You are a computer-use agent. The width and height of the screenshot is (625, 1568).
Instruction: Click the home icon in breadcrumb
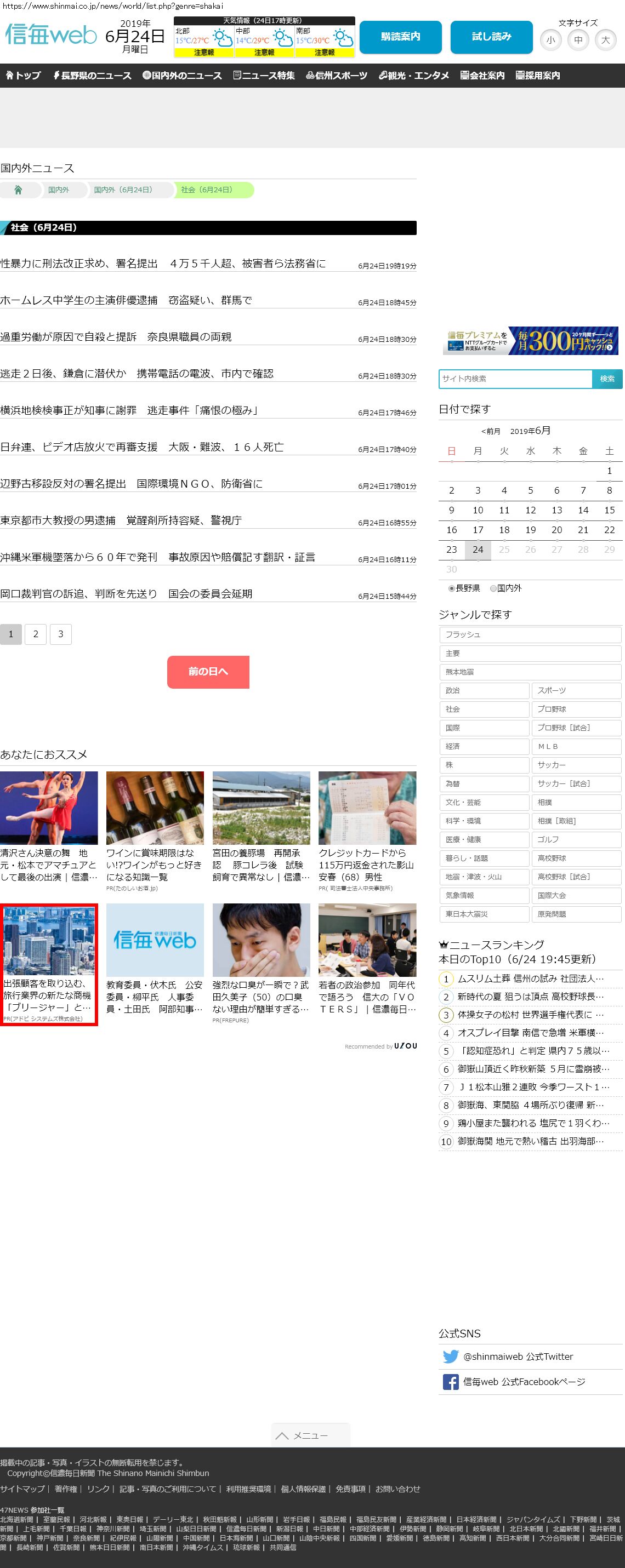tap(18, 190)
